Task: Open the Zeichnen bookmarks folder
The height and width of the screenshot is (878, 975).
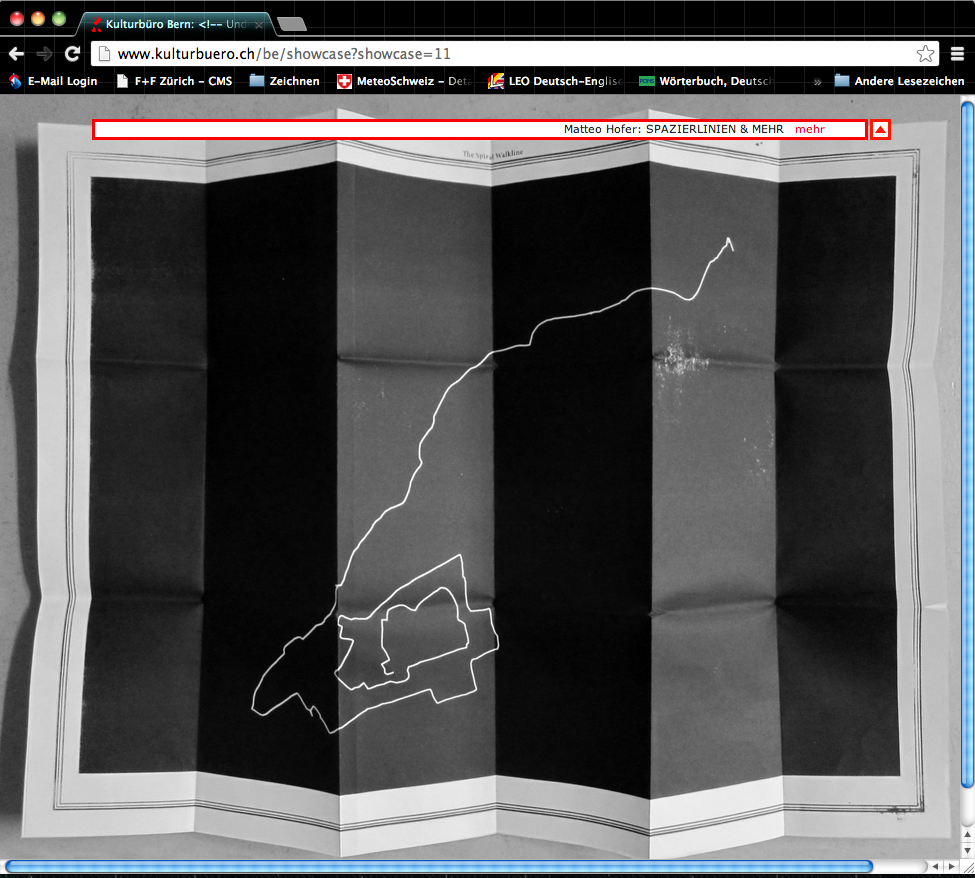Action: (285, 81)
